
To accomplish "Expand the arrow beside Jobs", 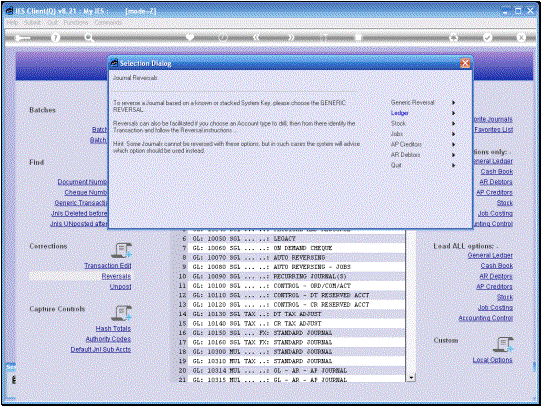I will point(454,134).
